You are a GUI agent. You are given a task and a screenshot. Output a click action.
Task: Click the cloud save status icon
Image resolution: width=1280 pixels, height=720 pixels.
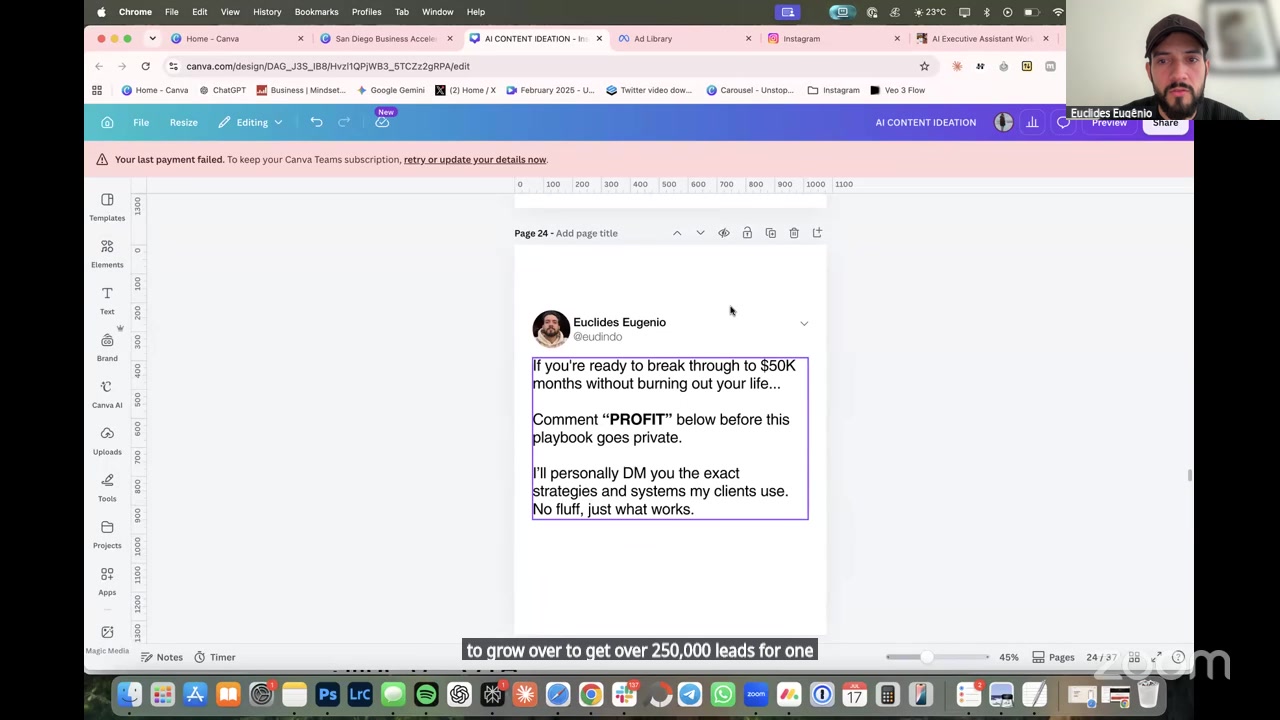[x=382, y=122]
